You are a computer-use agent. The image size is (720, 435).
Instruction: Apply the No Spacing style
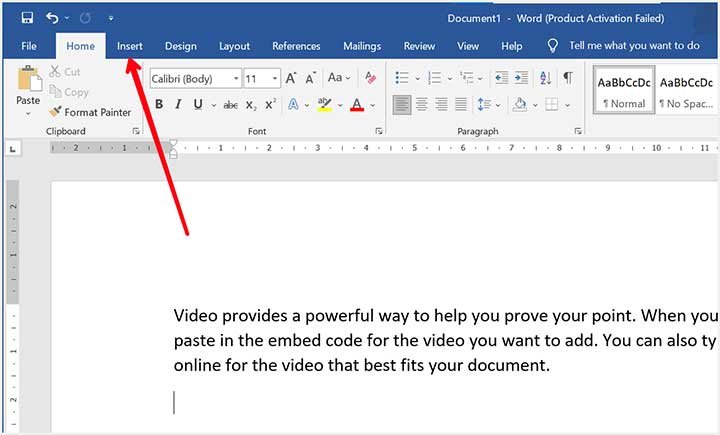click(687, 90)
